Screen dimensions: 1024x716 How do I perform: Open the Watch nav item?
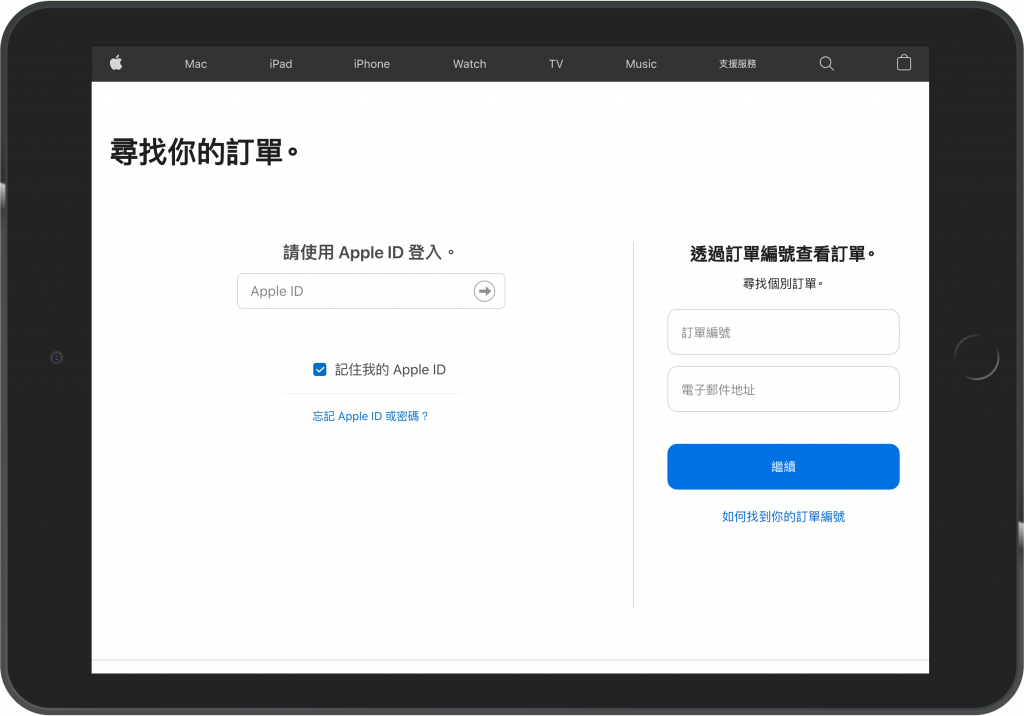(470, 64)
